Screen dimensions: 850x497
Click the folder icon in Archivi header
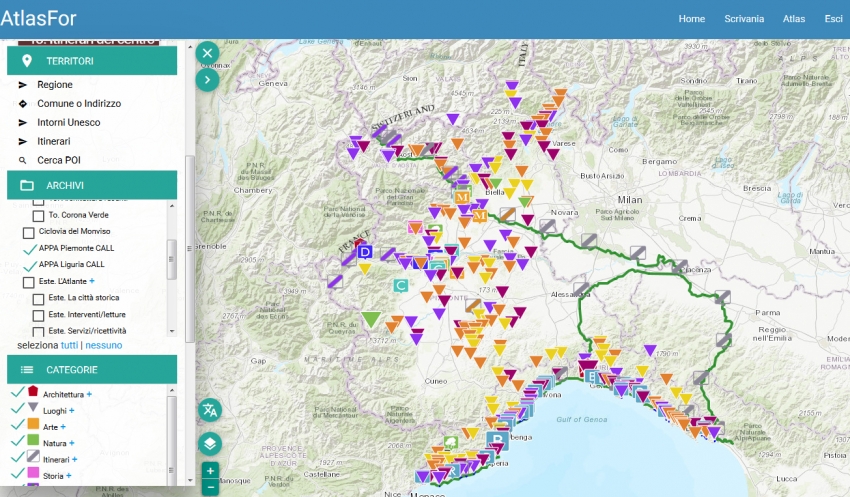point(27,185)
